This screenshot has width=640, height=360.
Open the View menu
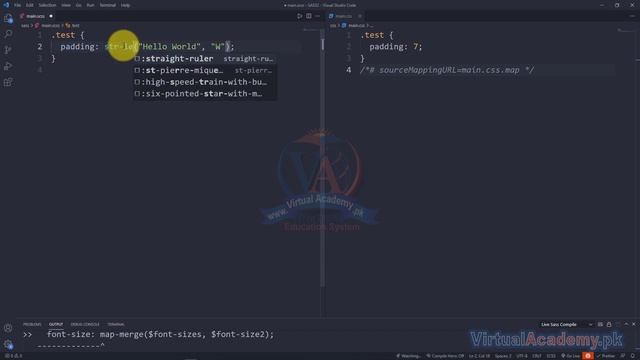click(66, 5)
